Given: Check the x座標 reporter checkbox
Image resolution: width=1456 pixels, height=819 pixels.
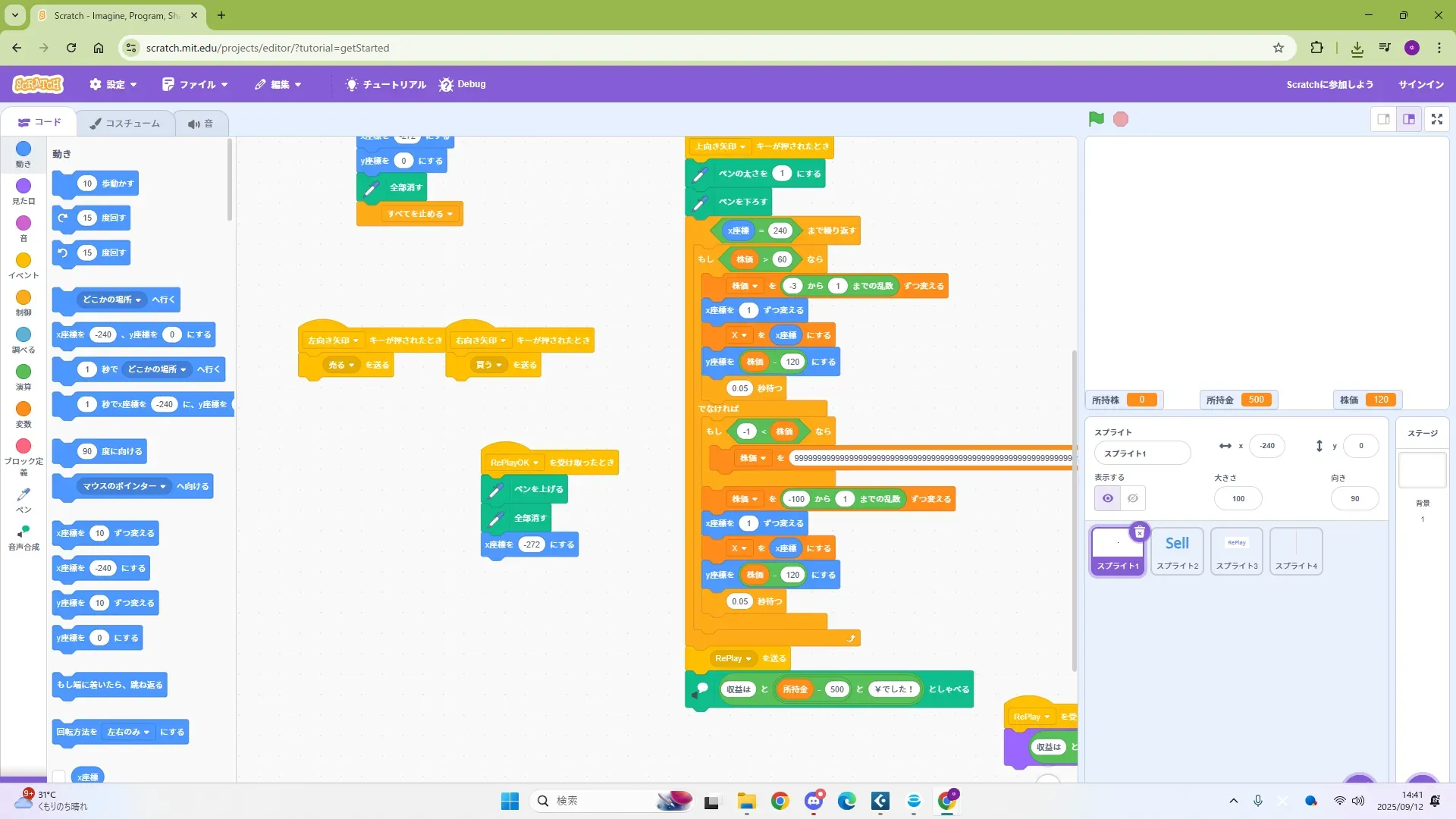Looking at the screenshot, I should [59, 776].
